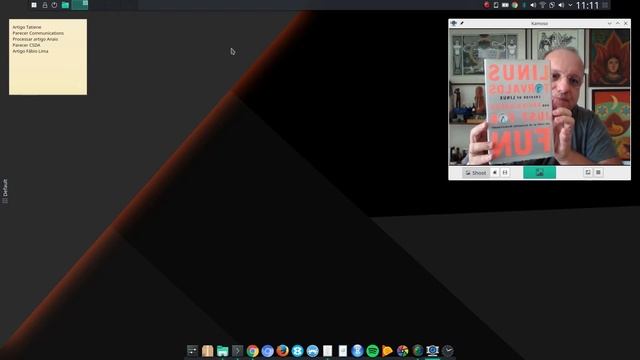Screen dimensions: 640x360
Task: Click the pin icon in Kamoso title bar
Action: tap(462, 24)
